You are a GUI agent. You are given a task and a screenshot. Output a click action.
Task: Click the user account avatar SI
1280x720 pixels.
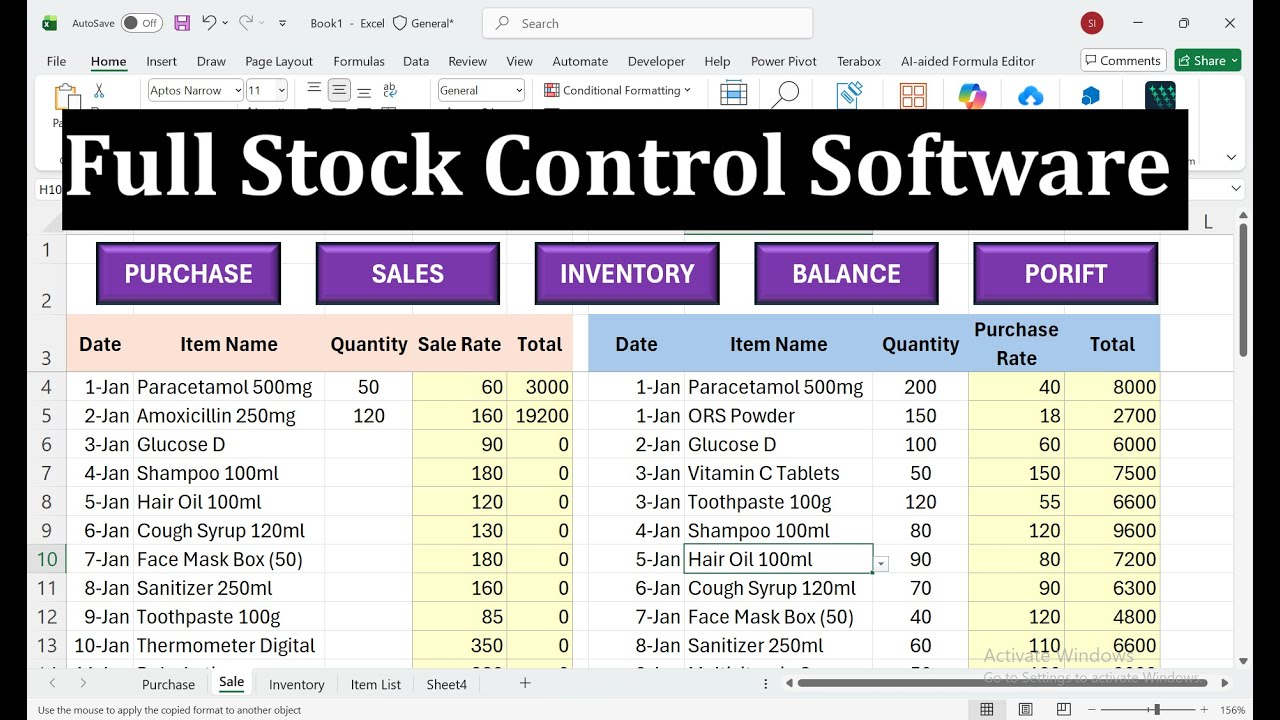(1092, 23)
